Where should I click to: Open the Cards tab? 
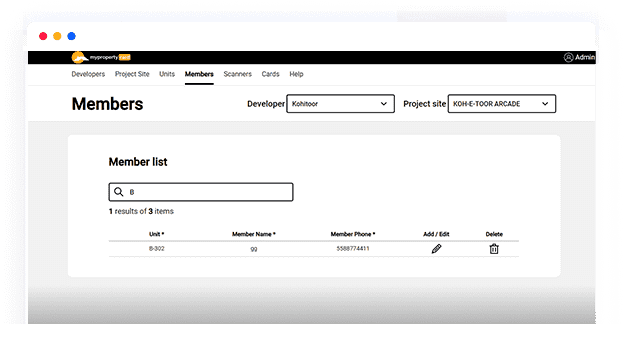pos(271,74)
